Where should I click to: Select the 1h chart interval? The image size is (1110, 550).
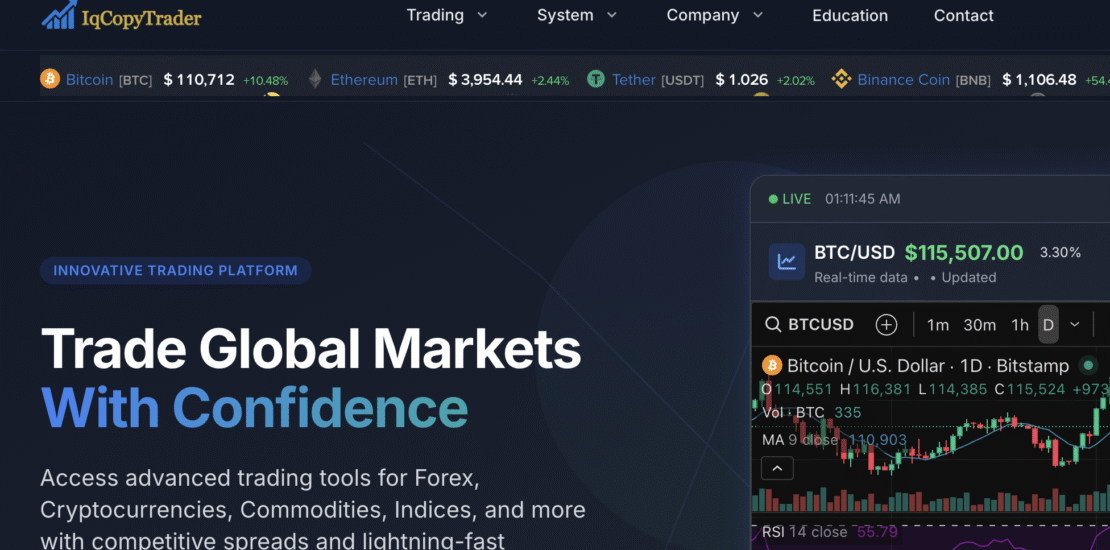1020,325
